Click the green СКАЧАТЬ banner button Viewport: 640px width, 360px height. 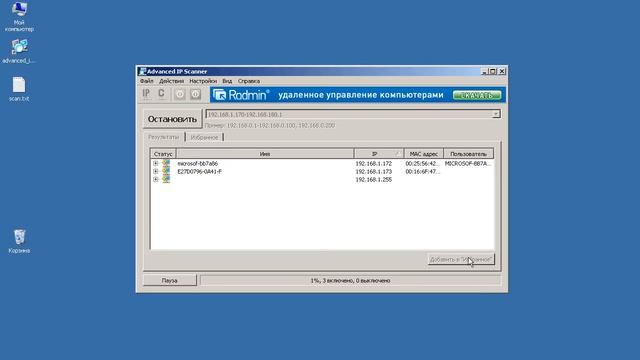pos(477,96)
